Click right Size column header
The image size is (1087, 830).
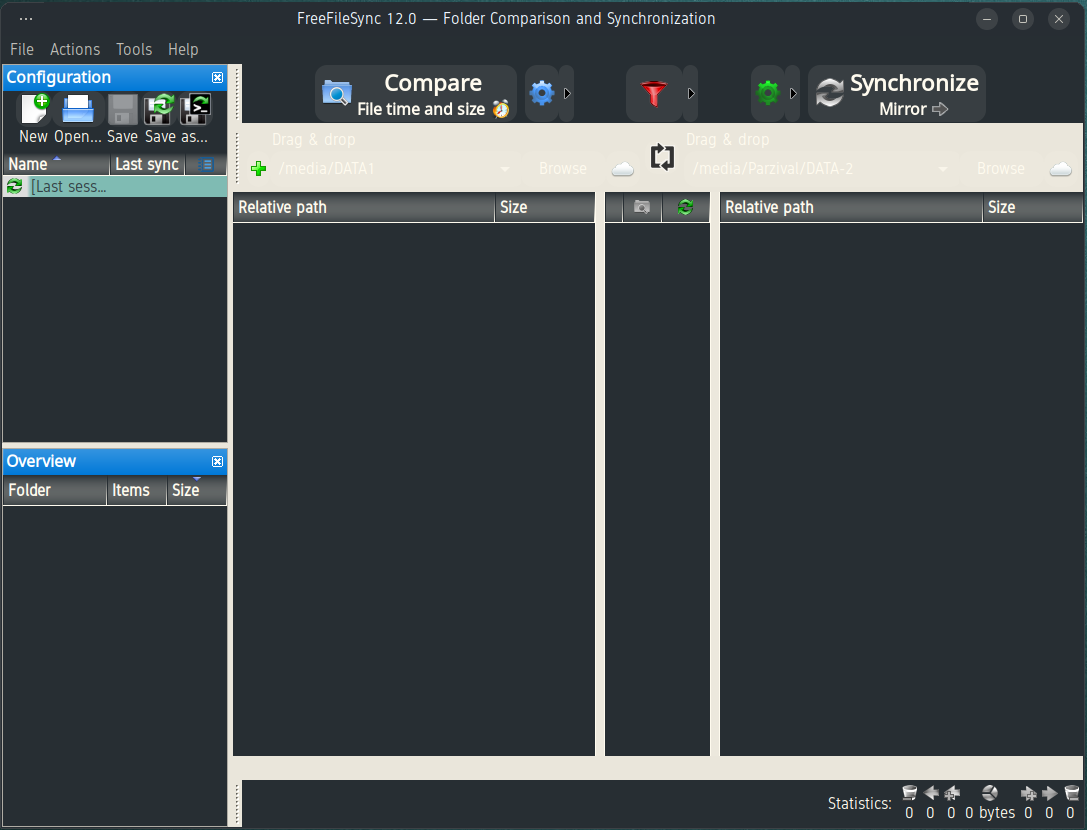point(1032,207)
